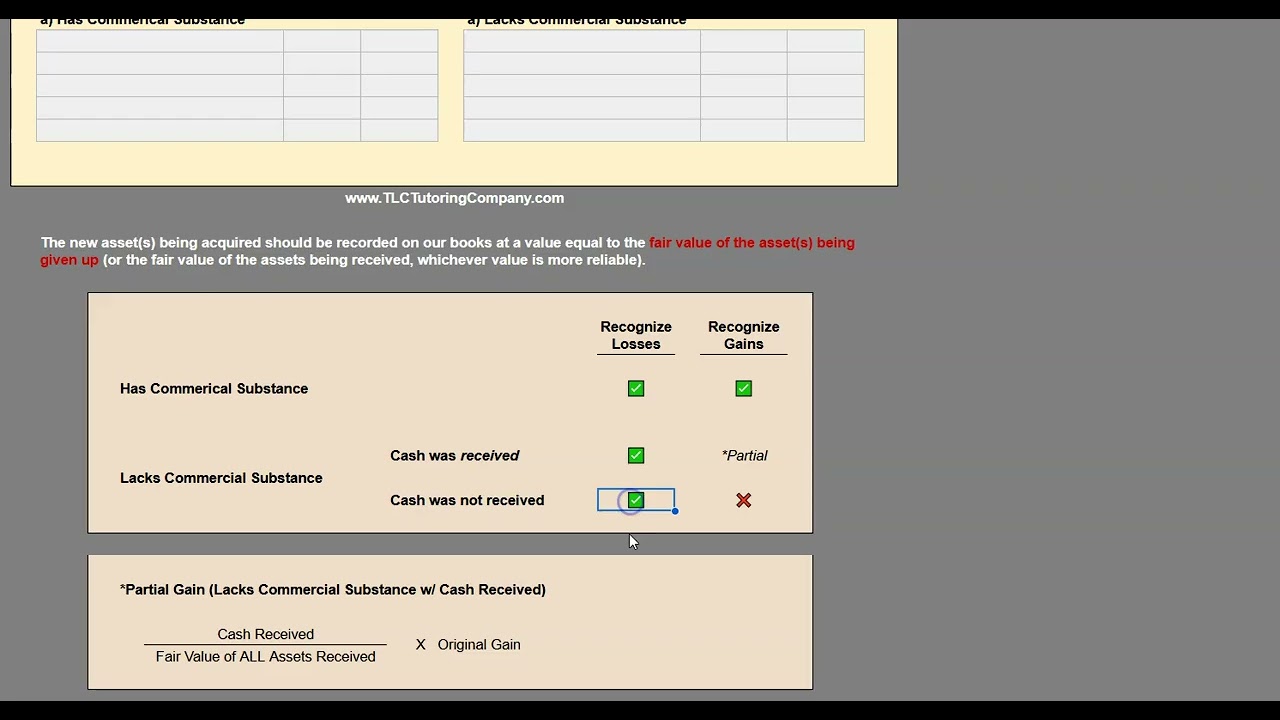The height and width of the screenshot is (720, 1280).
Task: Select the Recognize Gains column header
Action: click(x=743, y=335)
